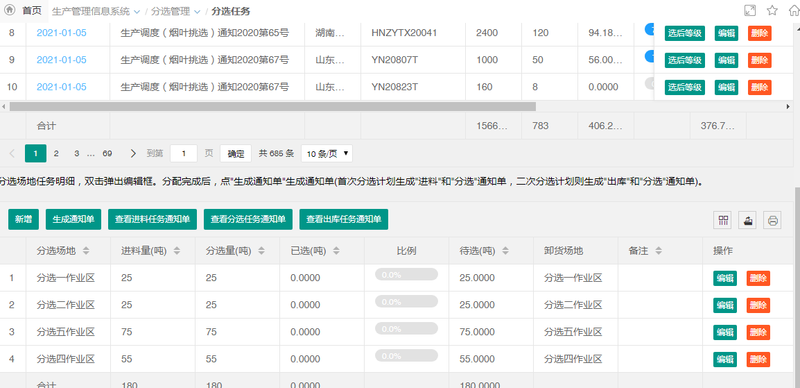
Task: Click the page number input field
Action: (x=184, y=153)
